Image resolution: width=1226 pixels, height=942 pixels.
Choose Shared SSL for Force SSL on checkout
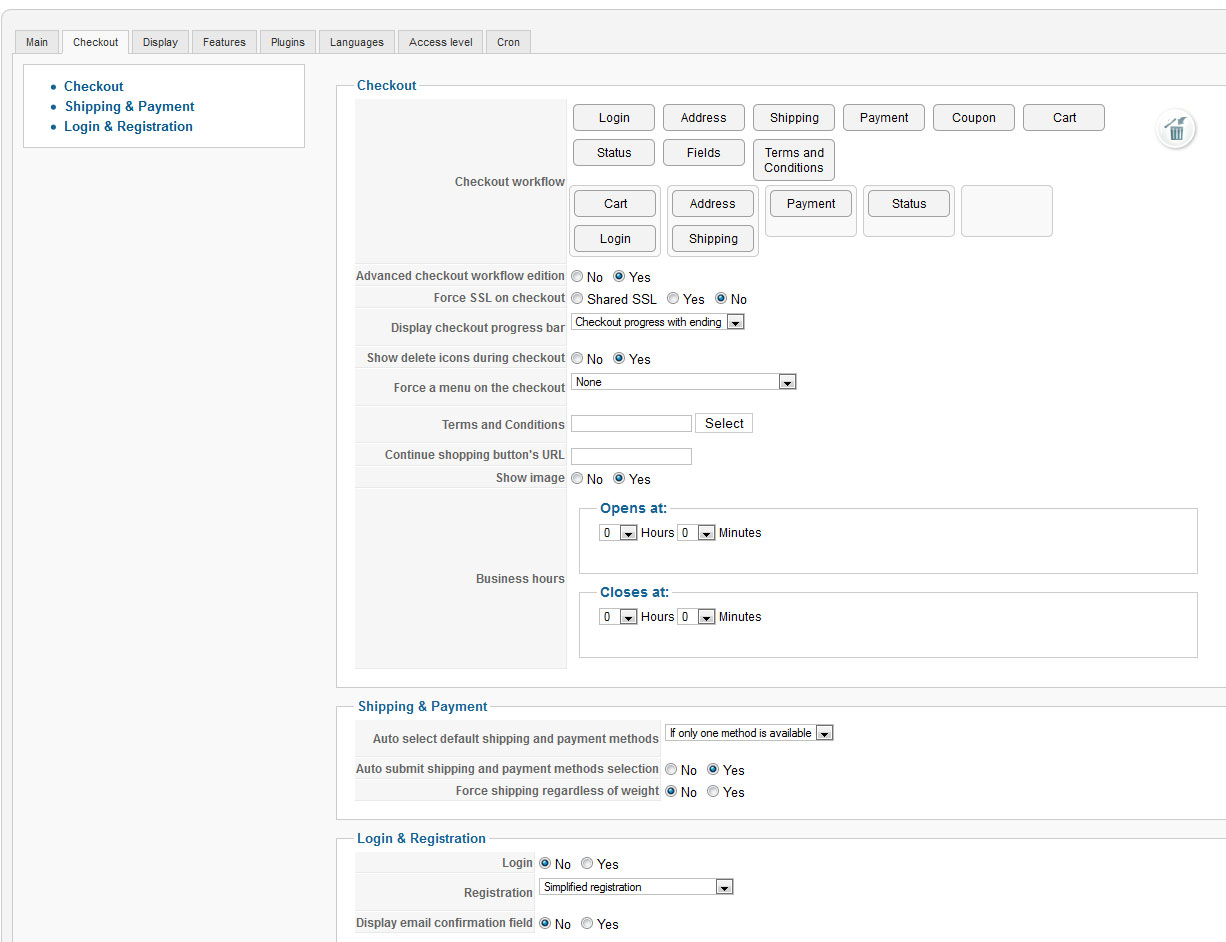pyautogui.click(x=577, y=299)
